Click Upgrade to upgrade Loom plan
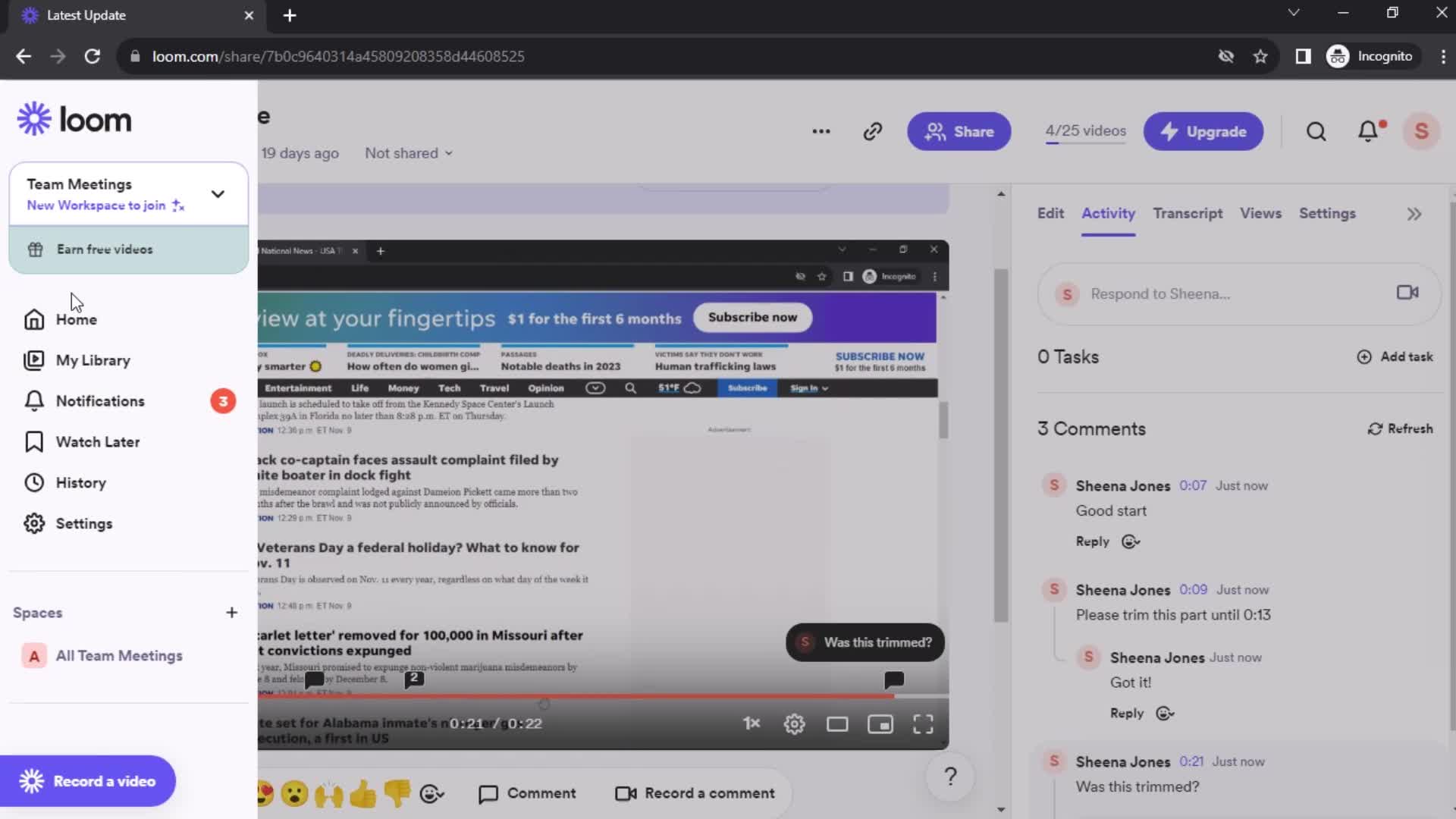The width and height of the screenshot is (1456, 819). 1205,131
